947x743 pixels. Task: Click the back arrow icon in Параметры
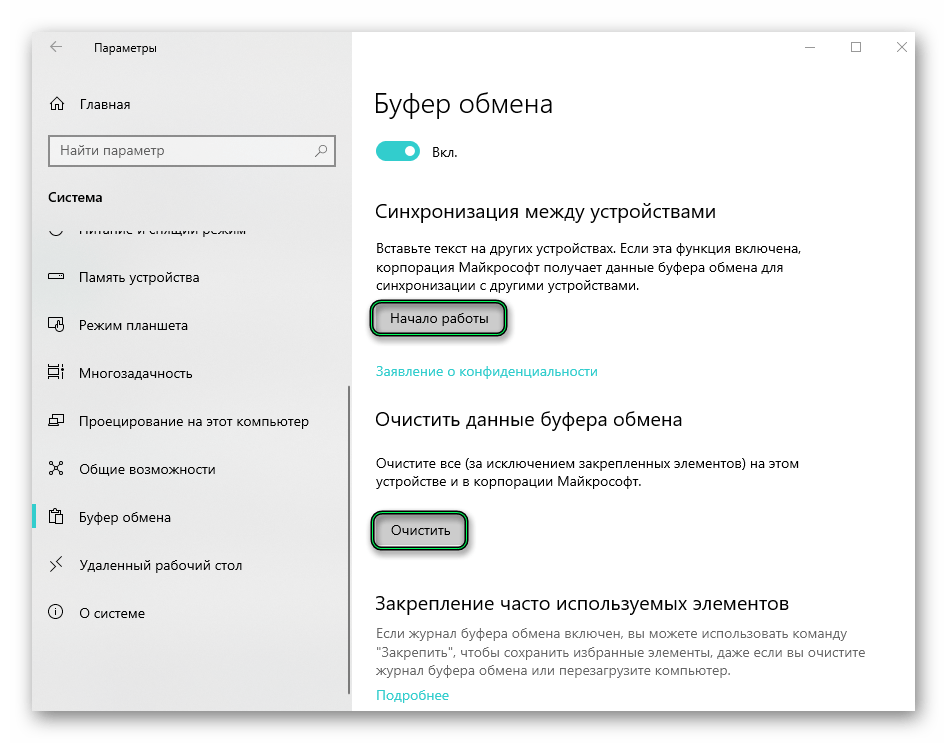pyautogui.click(x=55, y=47)
